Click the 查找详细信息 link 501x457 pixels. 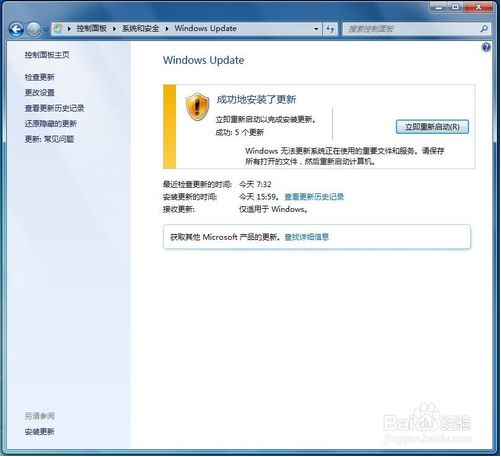pos(306,237)
